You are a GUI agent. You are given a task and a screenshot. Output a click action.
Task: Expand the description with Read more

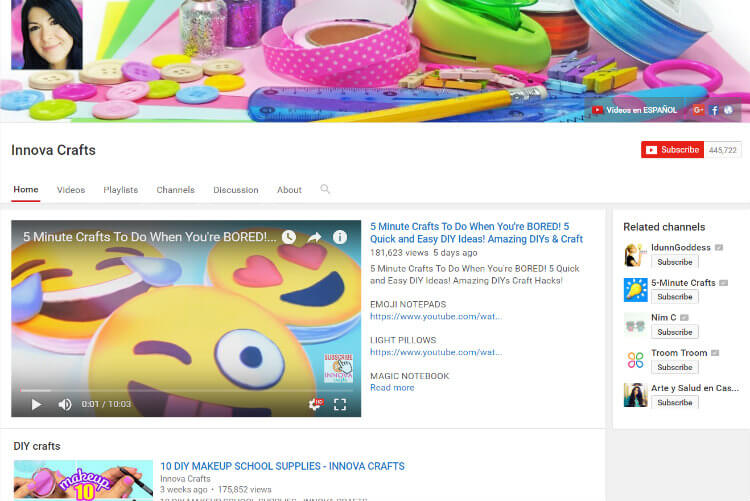pyautogui.click(x=392, y=388)
